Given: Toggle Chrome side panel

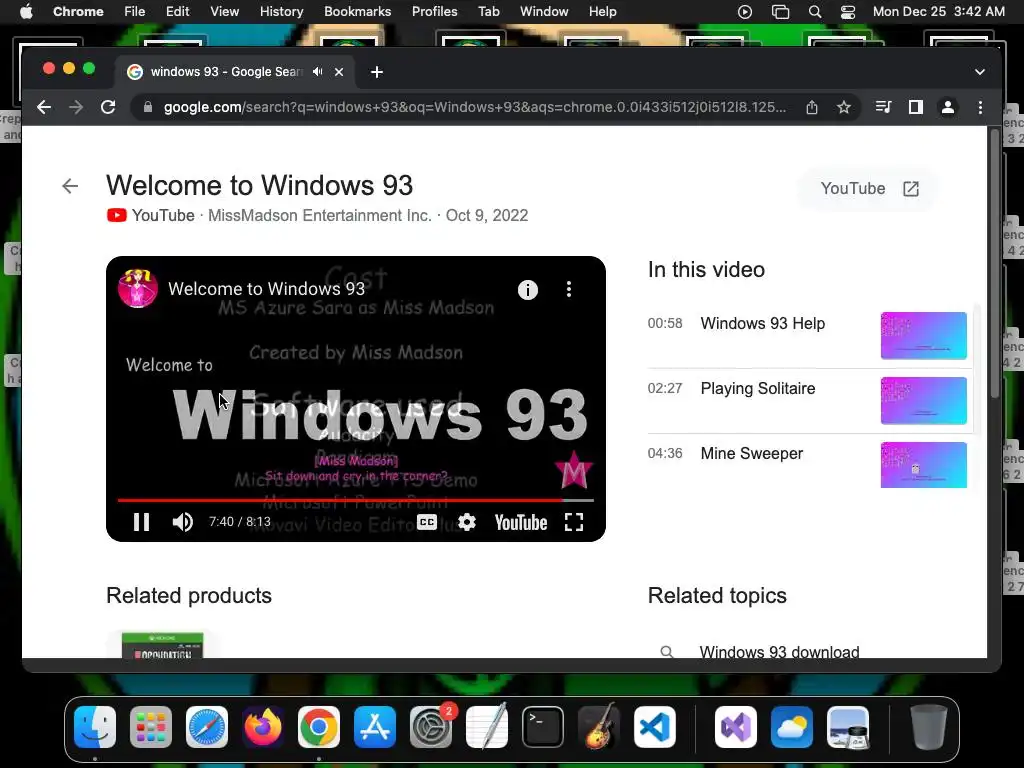Looking at the screenshot, I should click(916, 107).
